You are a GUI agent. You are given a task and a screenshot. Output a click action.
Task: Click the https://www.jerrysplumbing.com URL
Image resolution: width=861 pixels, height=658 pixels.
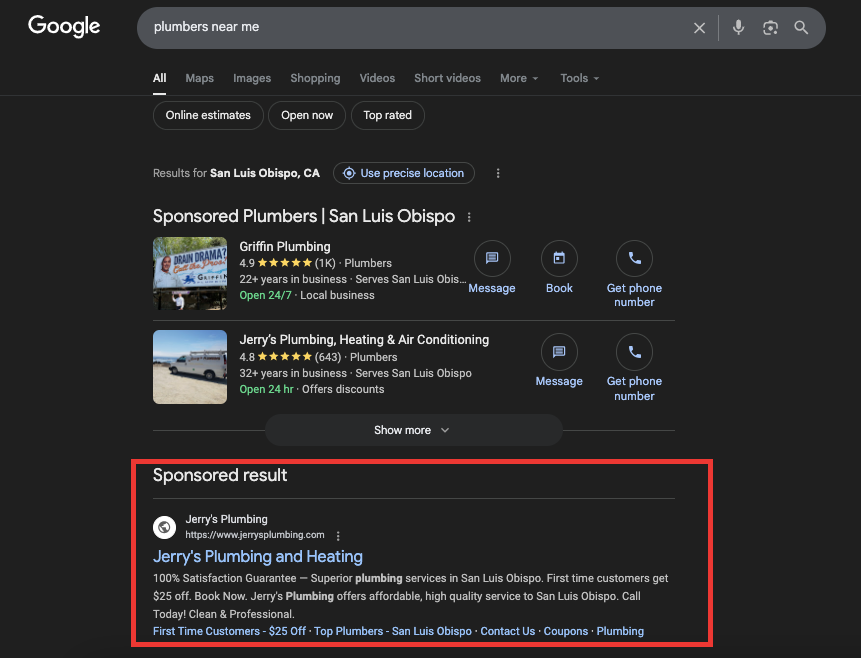pos(255,535)
